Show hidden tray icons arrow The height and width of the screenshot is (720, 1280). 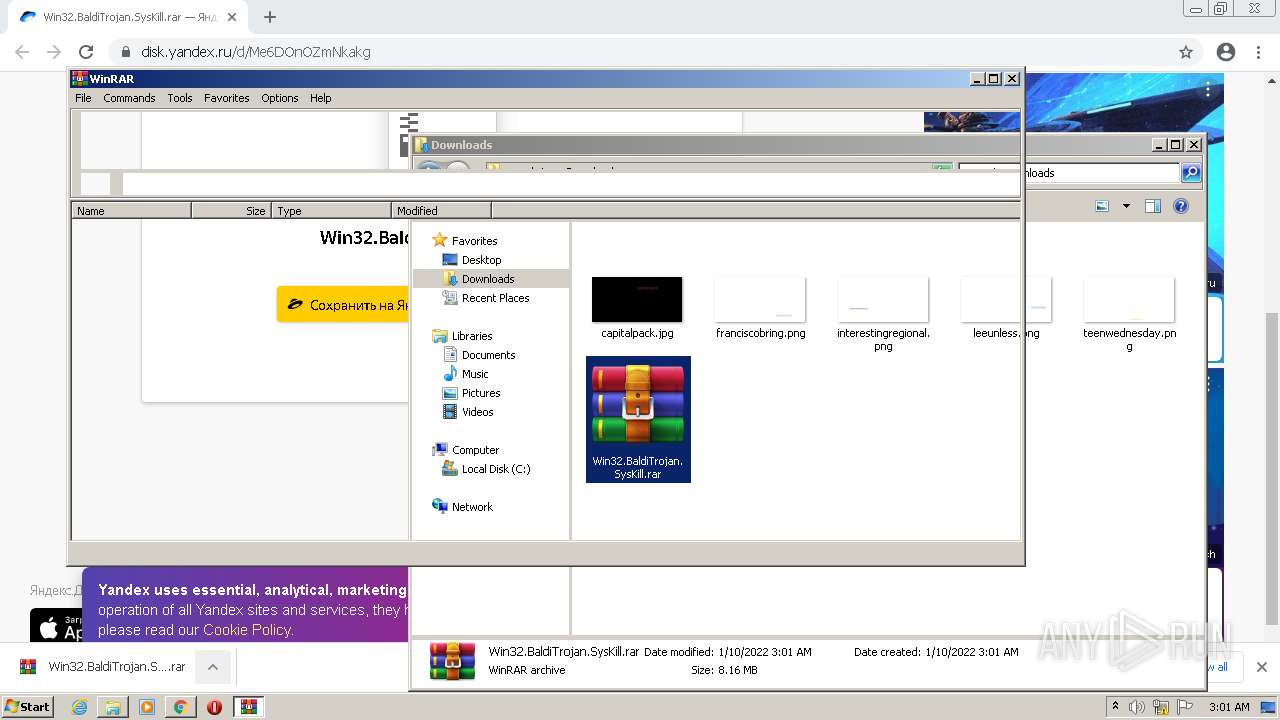(1116, 707)
